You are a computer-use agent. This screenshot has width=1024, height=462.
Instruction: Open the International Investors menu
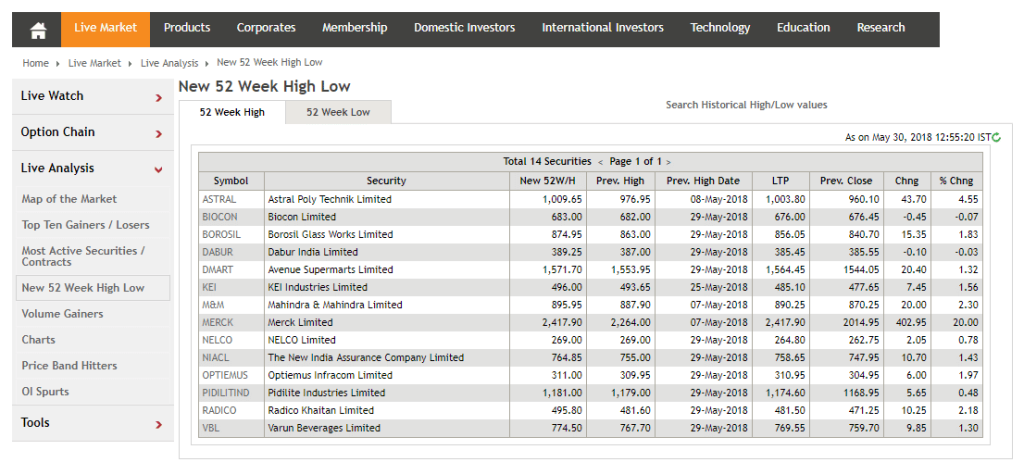[603, 27]
